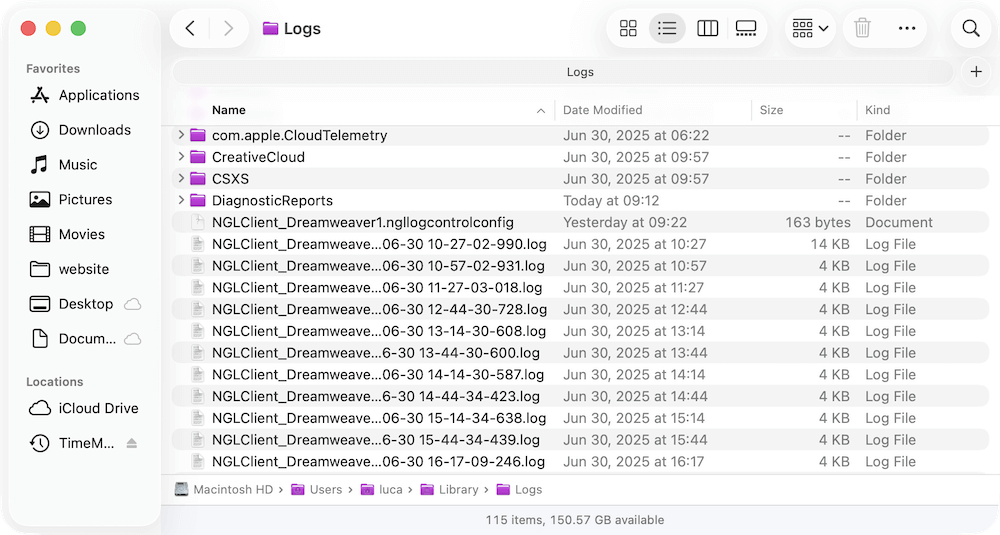Screen dimensions: 1000x535
Task: Expand the DiagnosticReports folder
Action: point(180,200)
